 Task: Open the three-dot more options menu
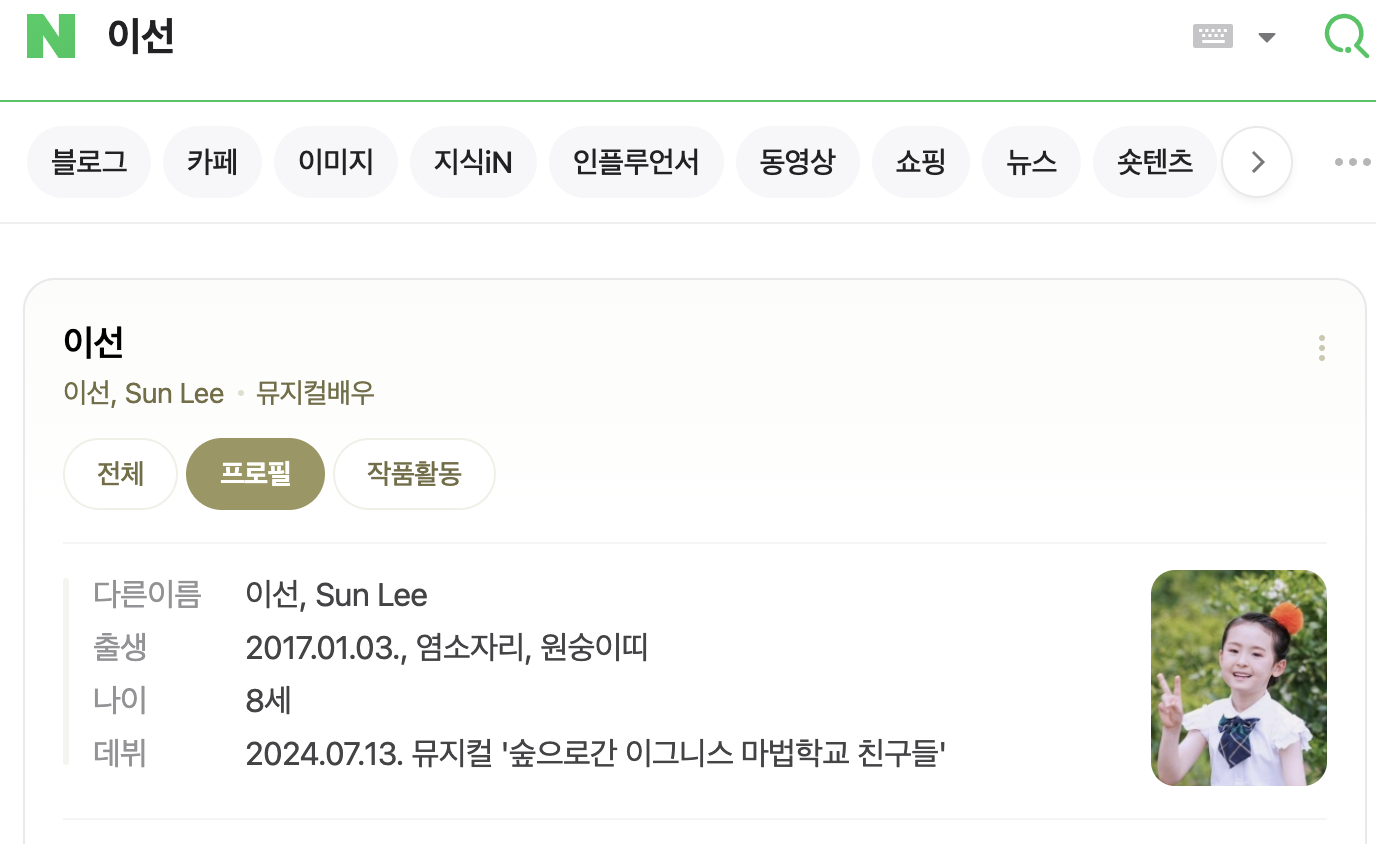(1352, 162)
